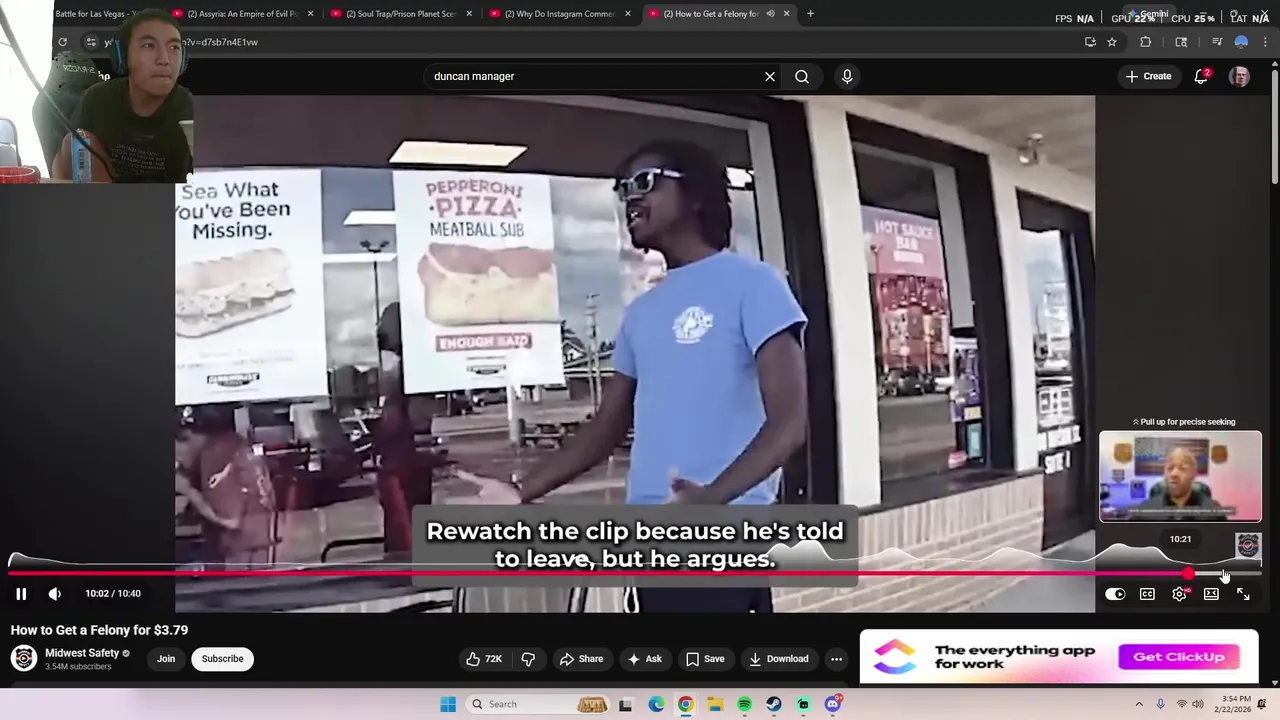This screenshot has height=720, width=1280.
Task: Toggle the autoplay switch in player
Action: [1115, 594]
